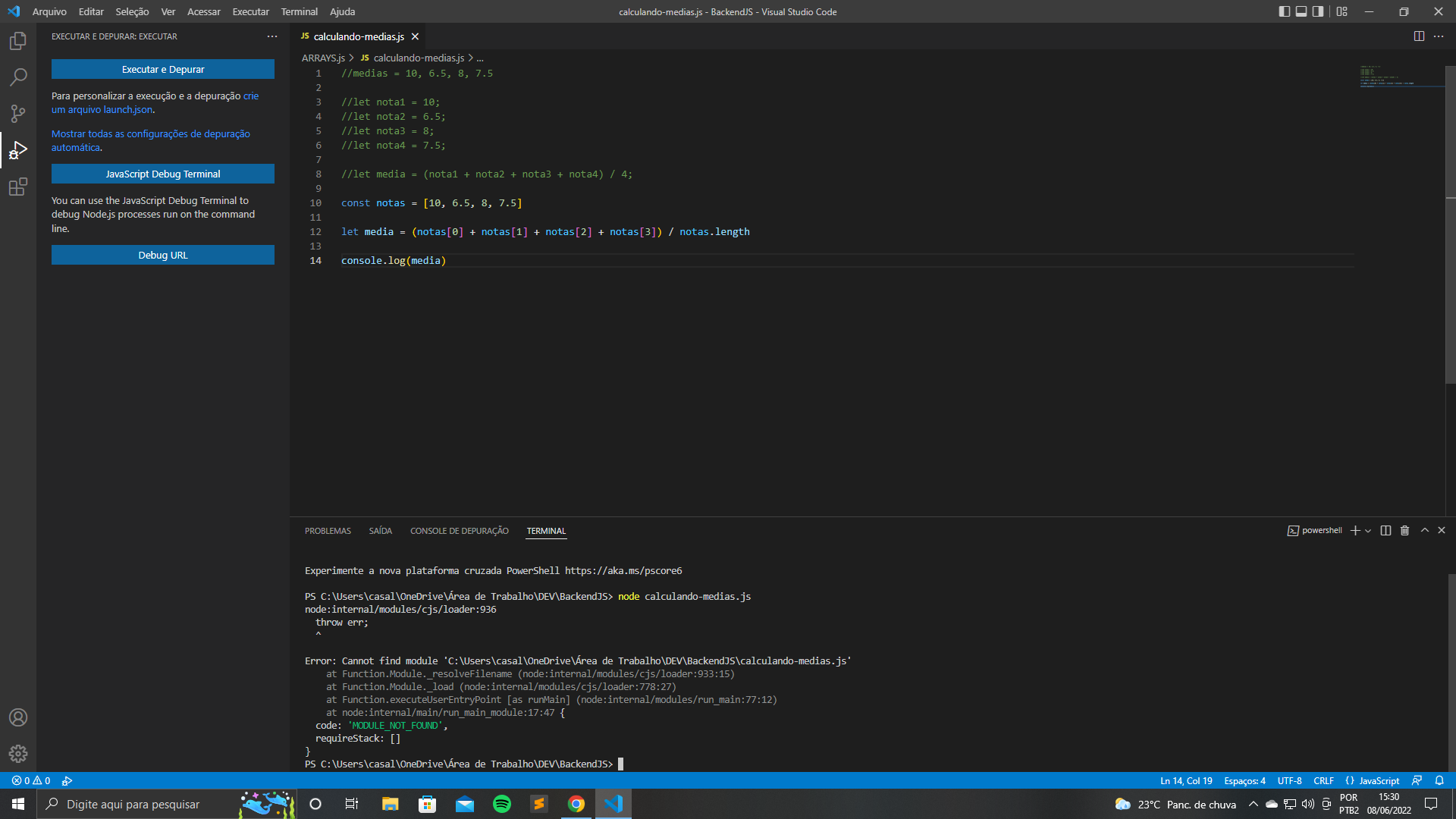Customize layout icon in title bar

pos(1342,11)
